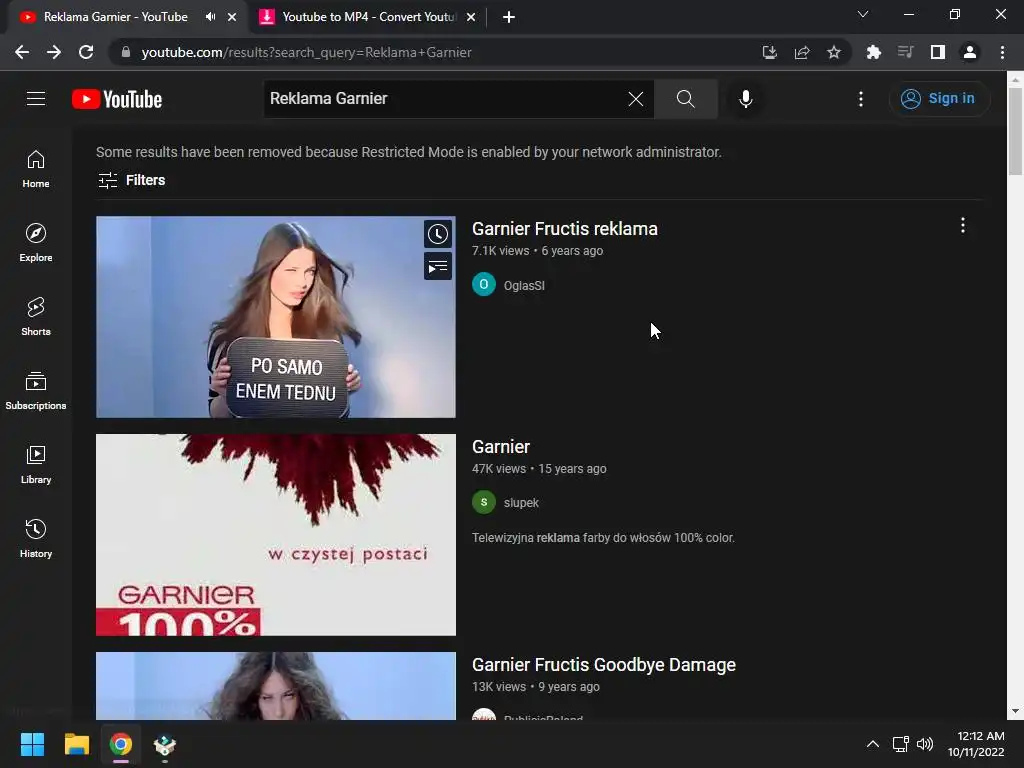This screenshot has width=1024, height=768.
Task: Open a new browser tab
Action: point(509,17)
